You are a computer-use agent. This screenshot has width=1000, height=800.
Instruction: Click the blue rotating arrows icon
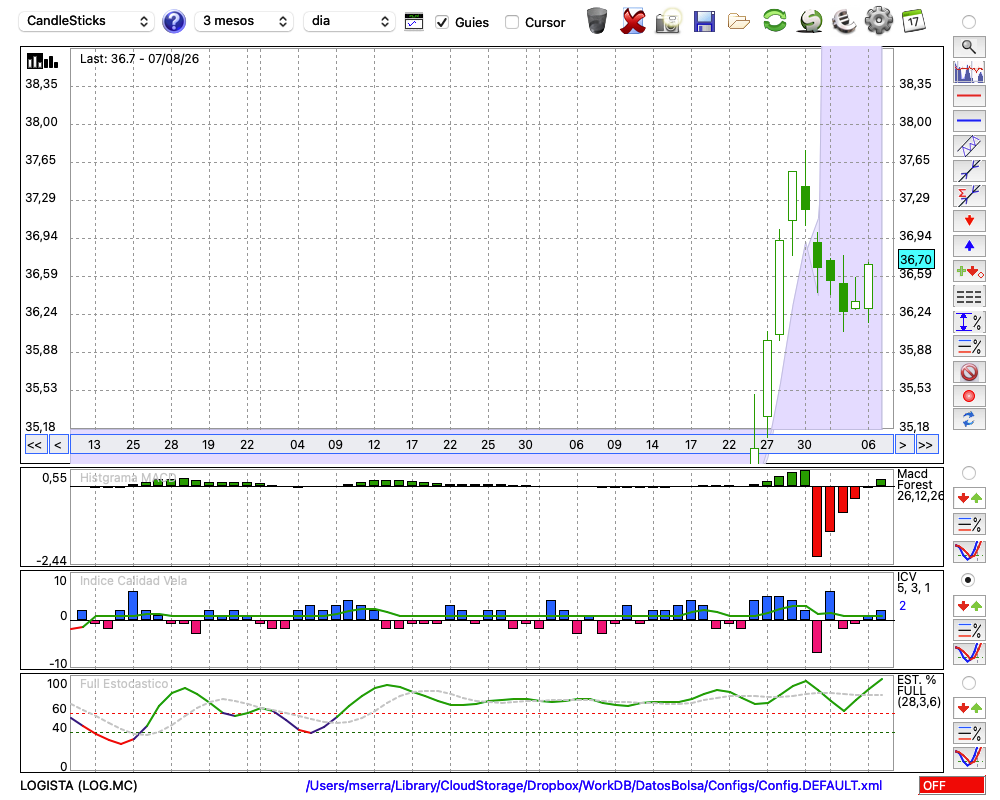(969, 420)
